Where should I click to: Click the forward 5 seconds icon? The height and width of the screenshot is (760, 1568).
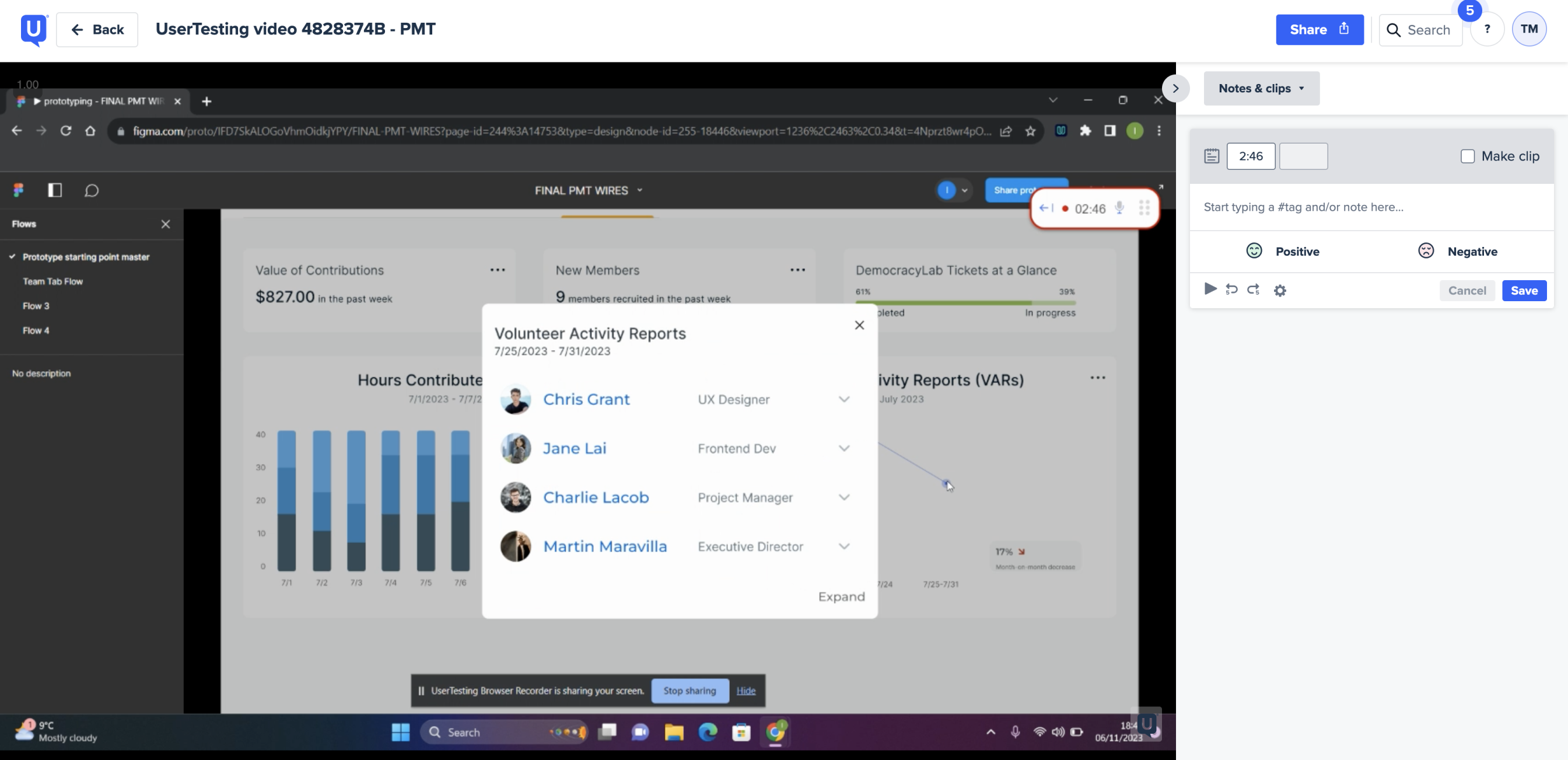coord(1254,290)
